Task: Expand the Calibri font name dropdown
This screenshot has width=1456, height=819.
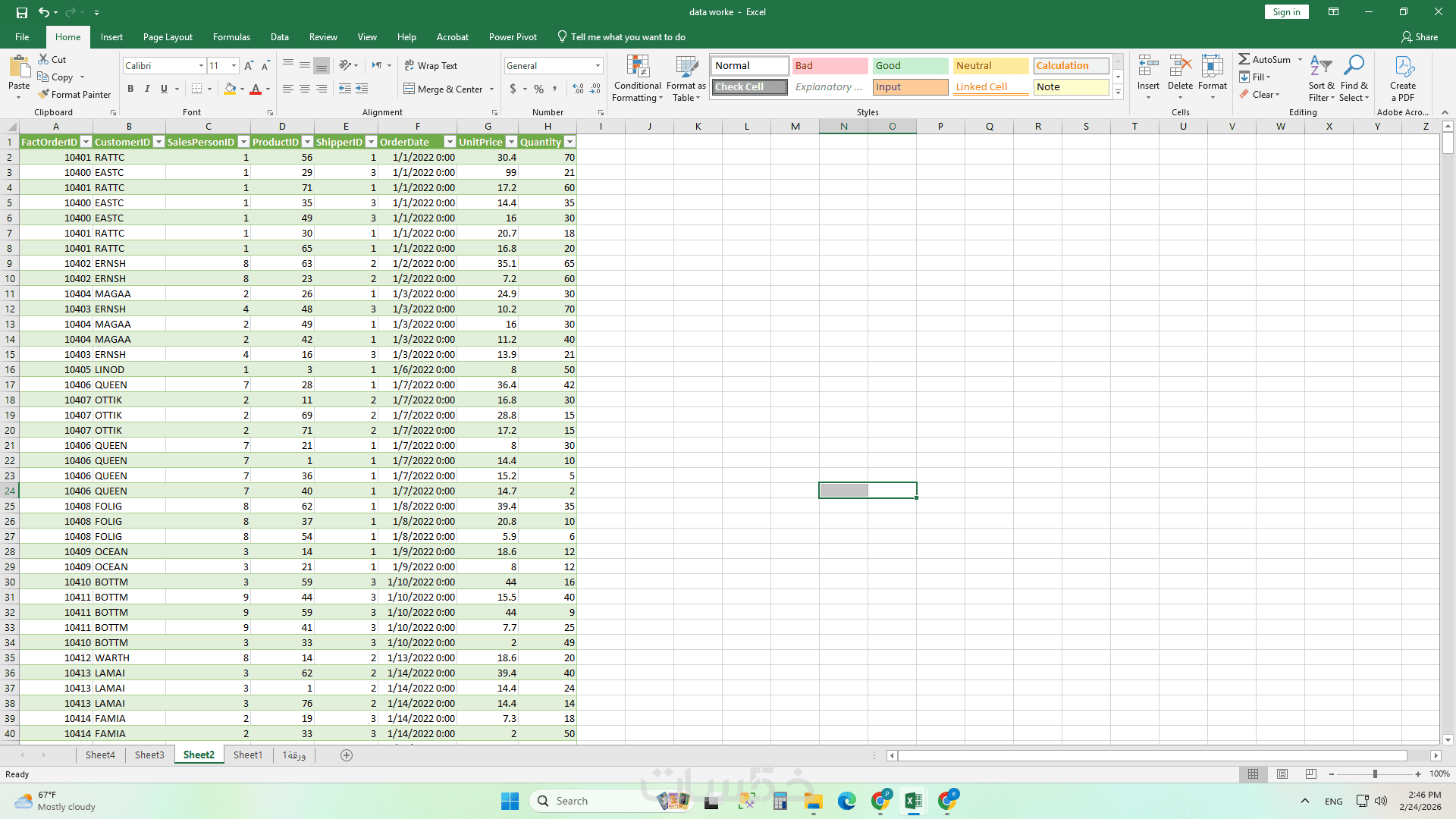Action: coord(201,66)
